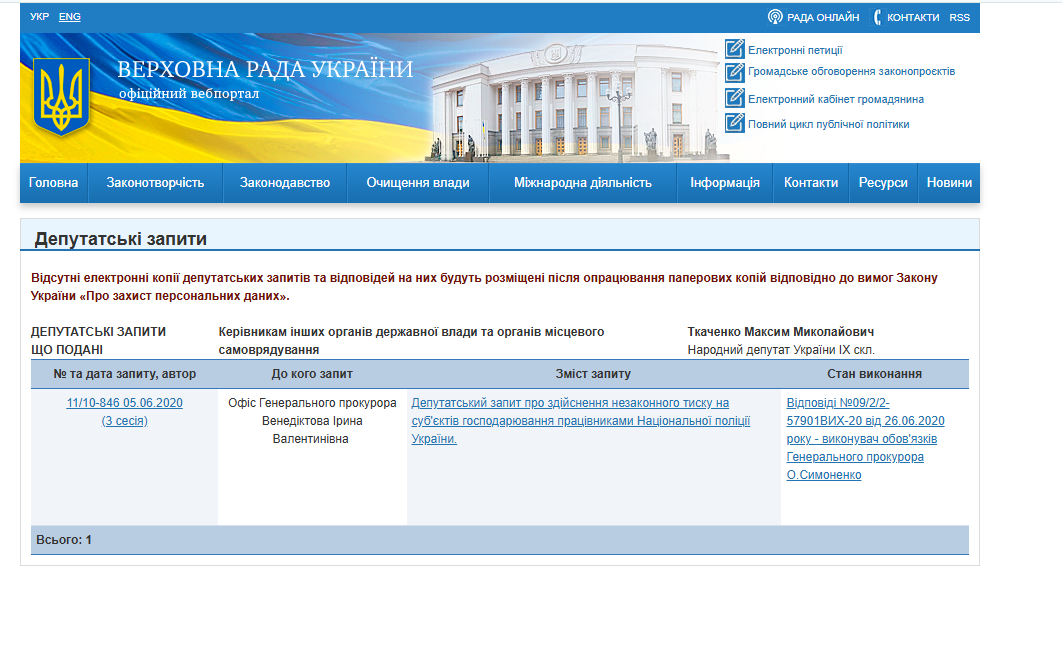Open the Міжнародна діяльність menu

tap(582, 183)
